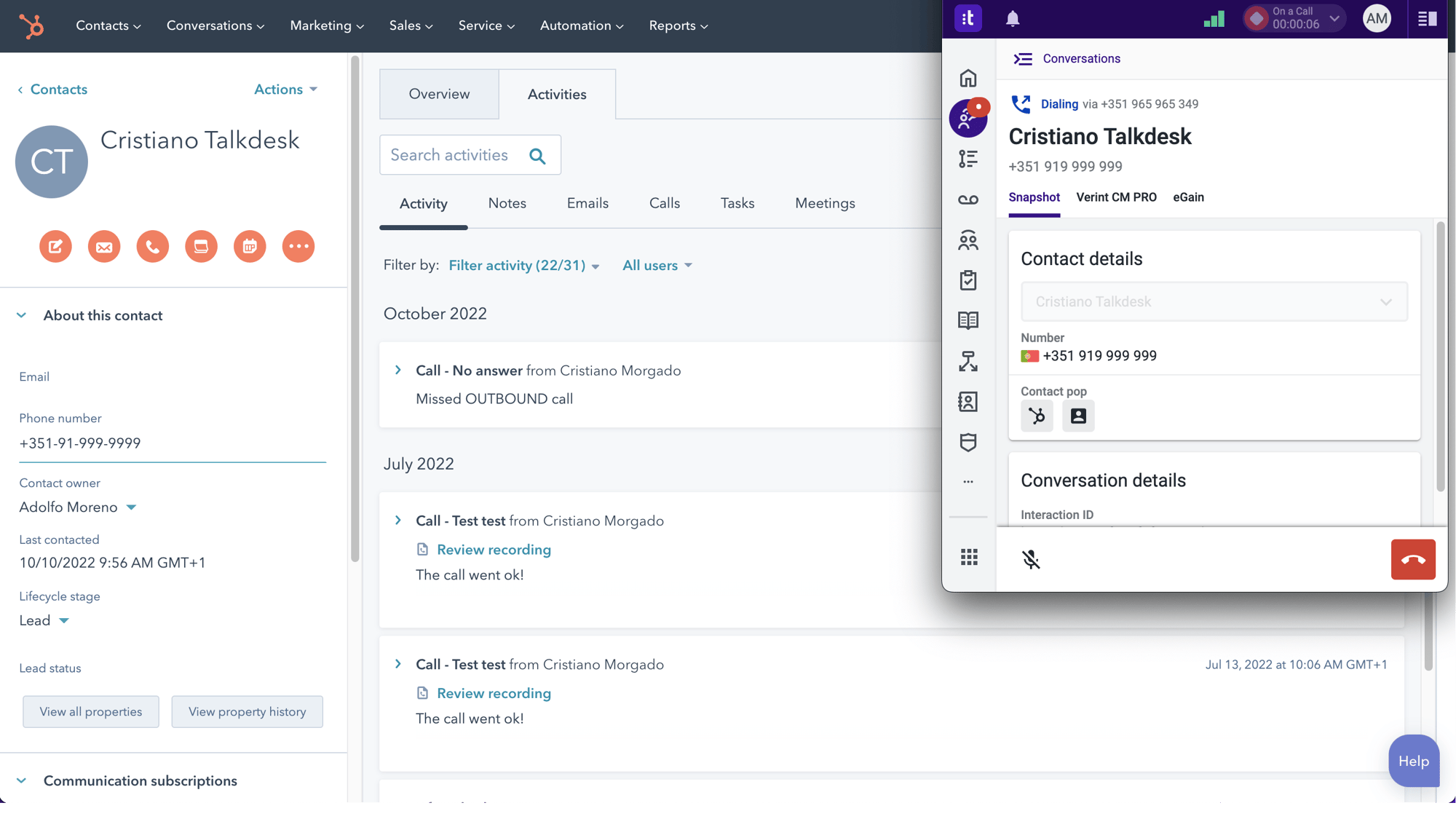This screenshot has width=1456, height=819.
Task: Open the Service menu
Action: click(487, 25)
